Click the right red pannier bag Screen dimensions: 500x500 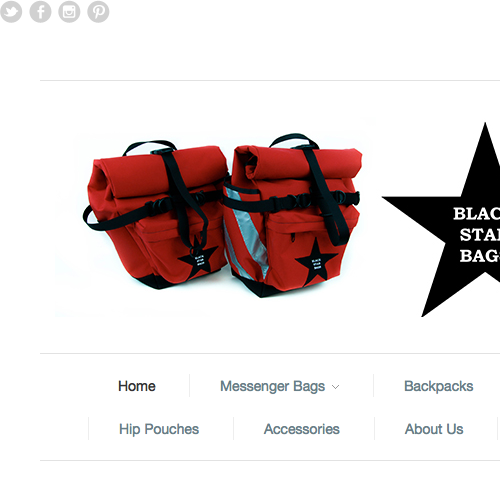point(293,215)
